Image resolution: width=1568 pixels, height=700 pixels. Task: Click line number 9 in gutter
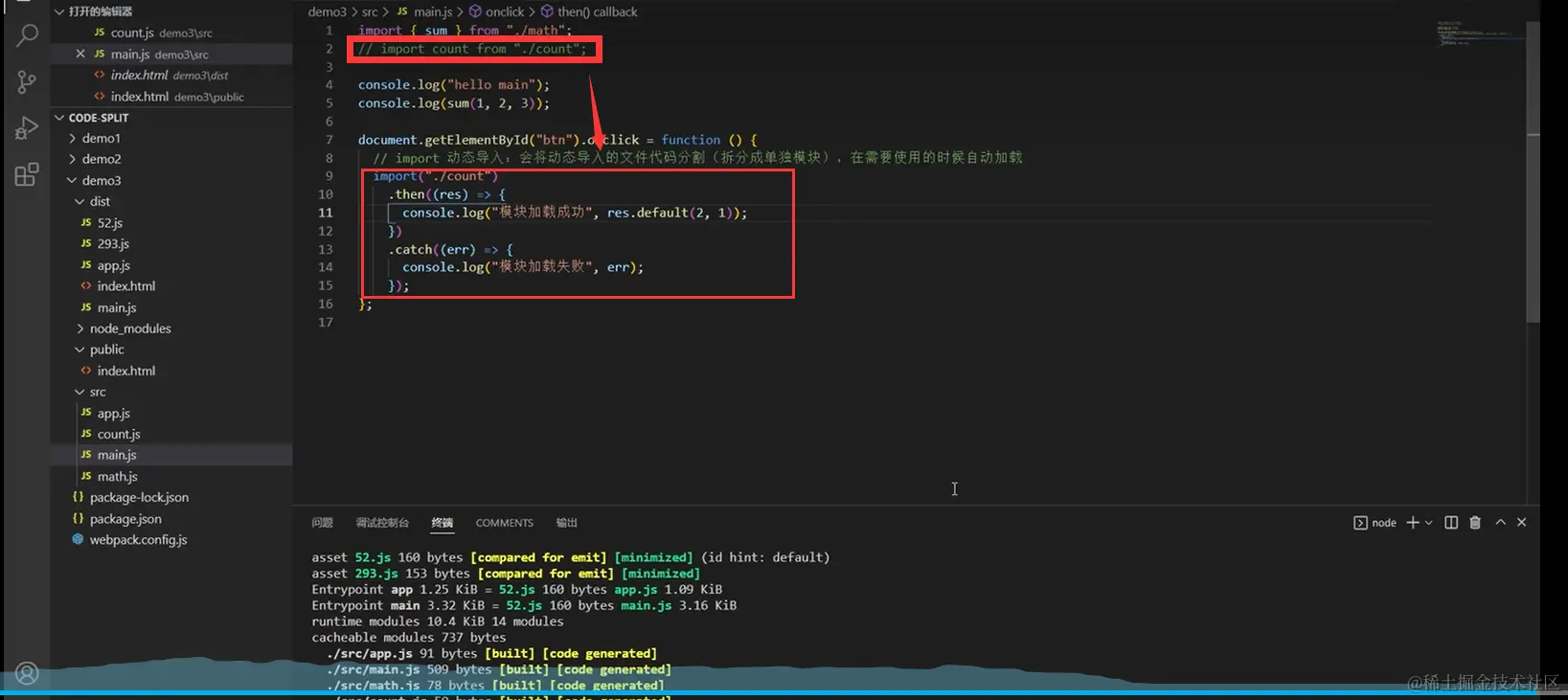pos(329,176)
